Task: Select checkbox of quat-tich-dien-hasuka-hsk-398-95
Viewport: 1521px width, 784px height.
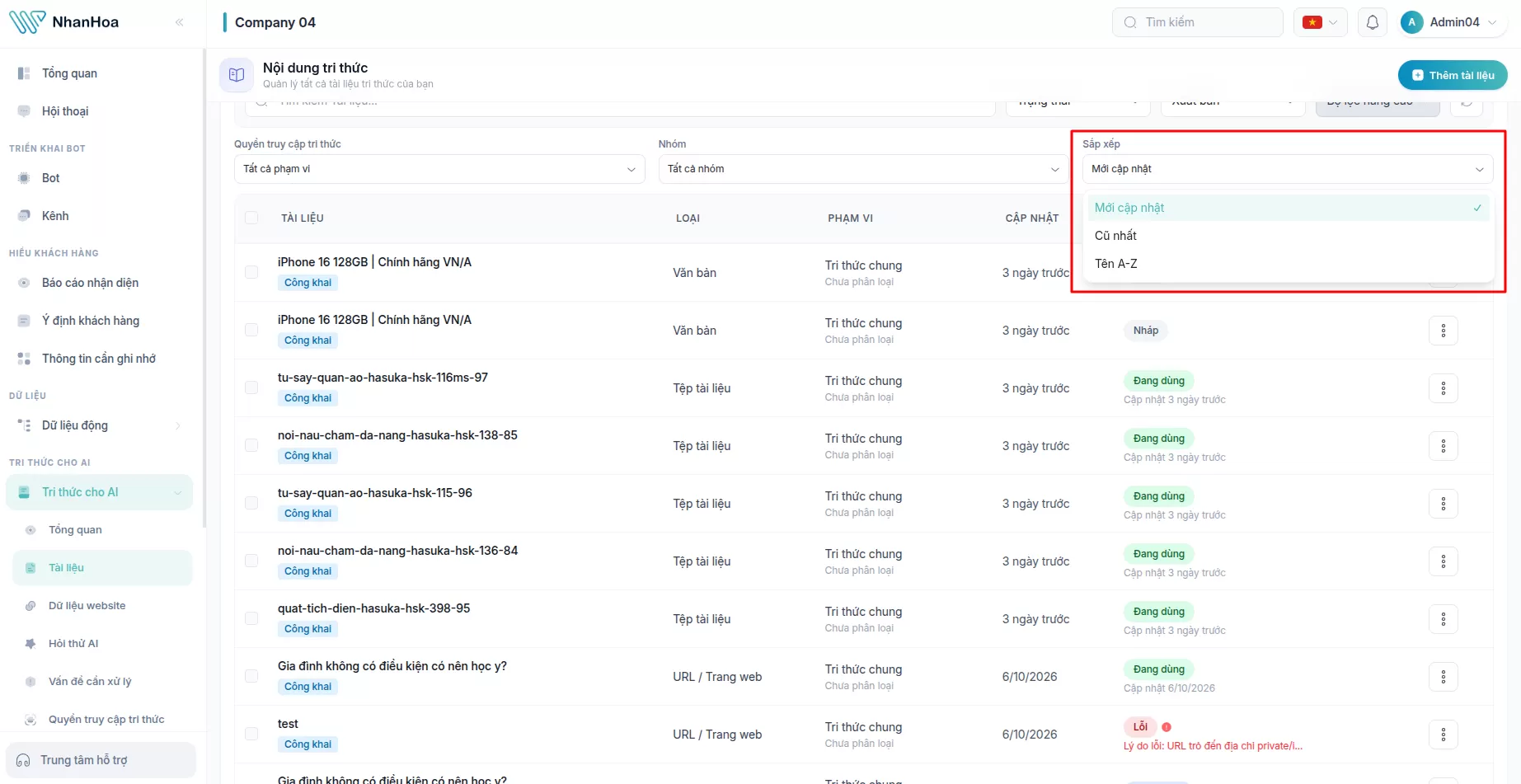Action: 251,618
